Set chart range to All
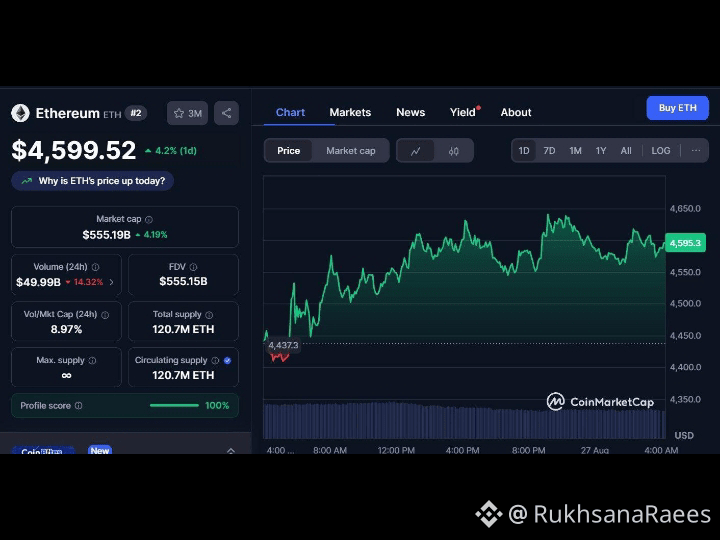 [x=626, y=151]
